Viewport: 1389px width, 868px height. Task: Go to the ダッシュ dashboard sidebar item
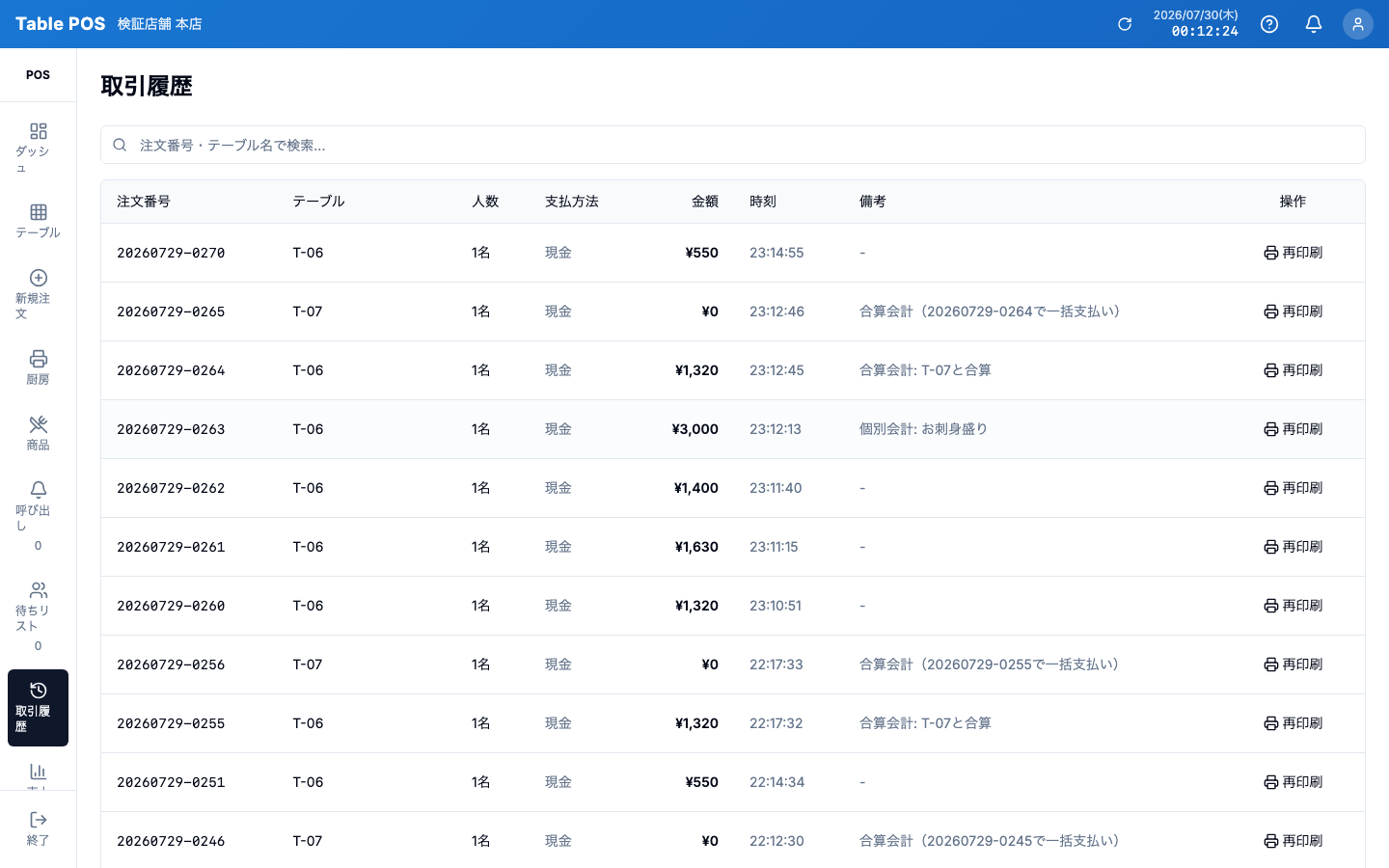pyautogui.click(x=38, y=149)
